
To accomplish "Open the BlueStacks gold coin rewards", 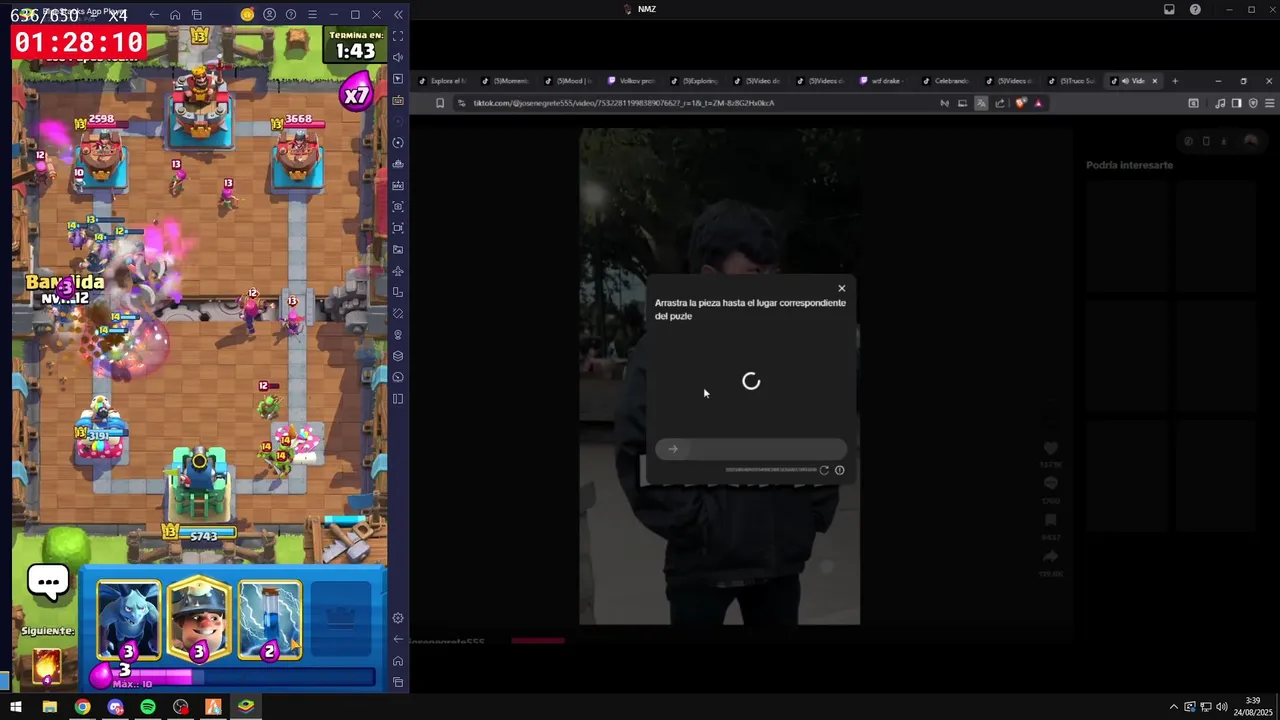I will click(x=247, y=15).
